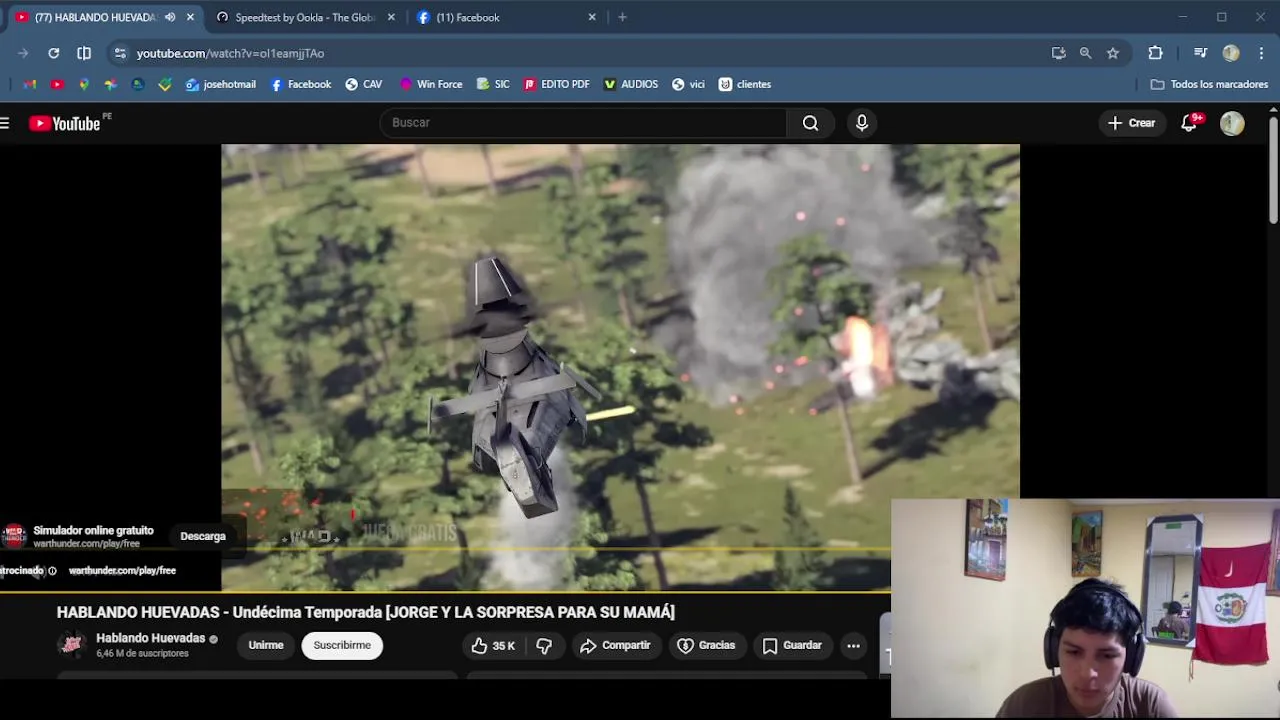Open josehotmail bookmark

[221, 84]
